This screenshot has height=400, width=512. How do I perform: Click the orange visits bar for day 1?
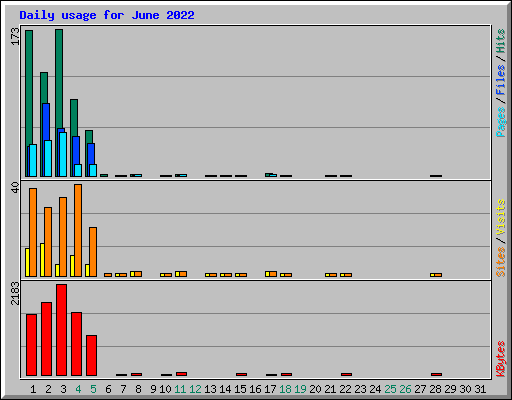(33, 232)
